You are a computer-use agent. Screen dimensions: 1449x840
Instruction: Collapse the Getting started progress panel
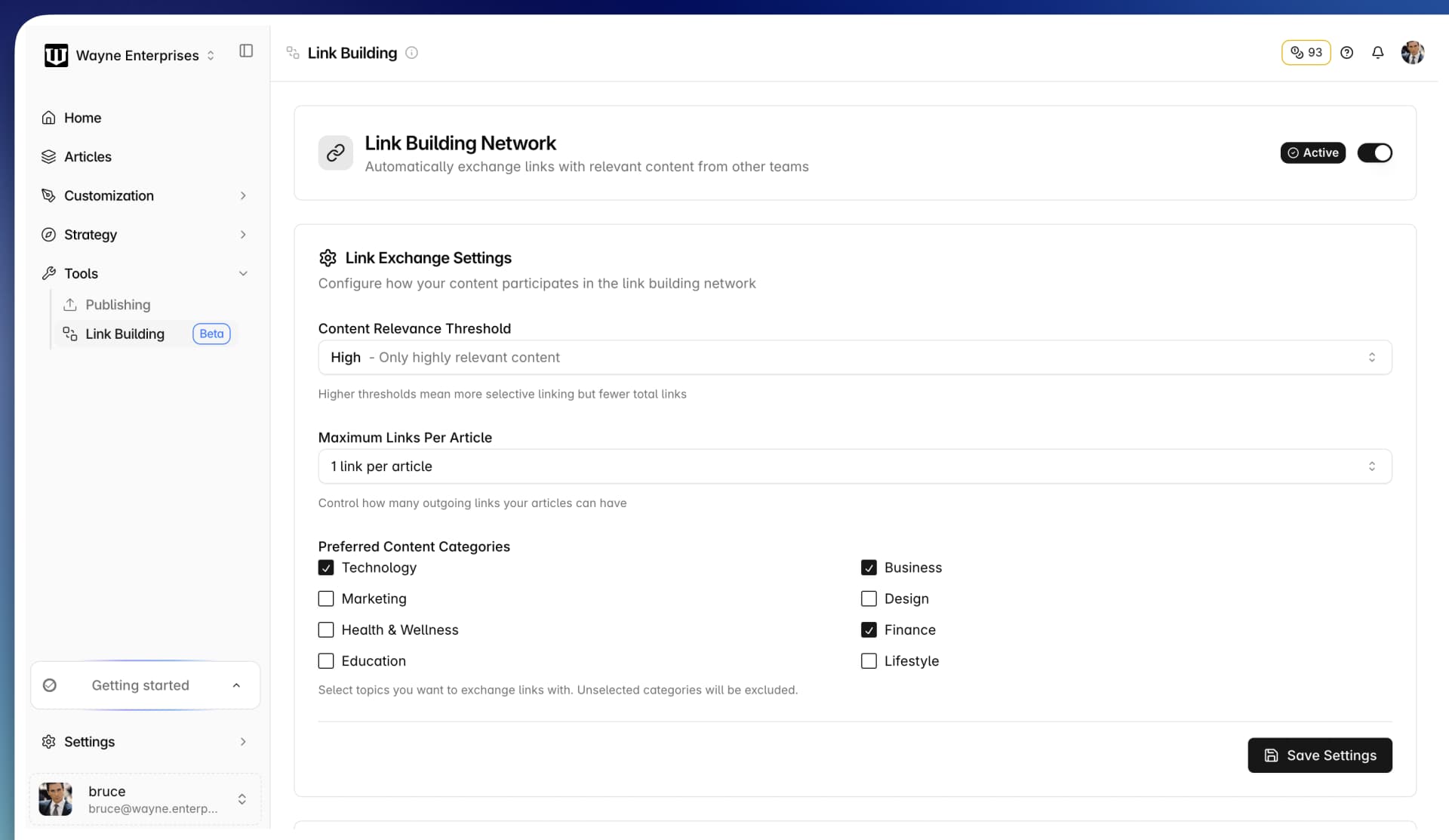236,685
